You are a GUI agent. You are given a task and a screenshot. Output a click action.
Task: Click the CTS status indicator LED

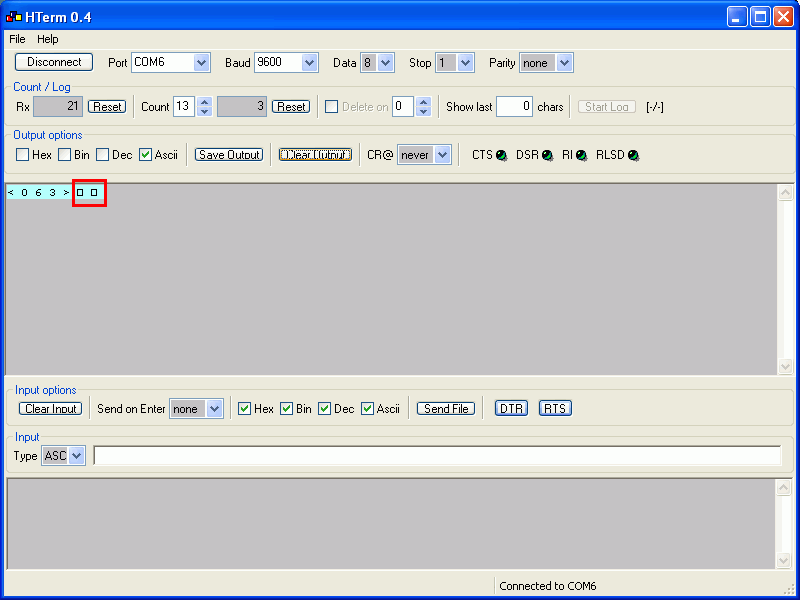502,155
